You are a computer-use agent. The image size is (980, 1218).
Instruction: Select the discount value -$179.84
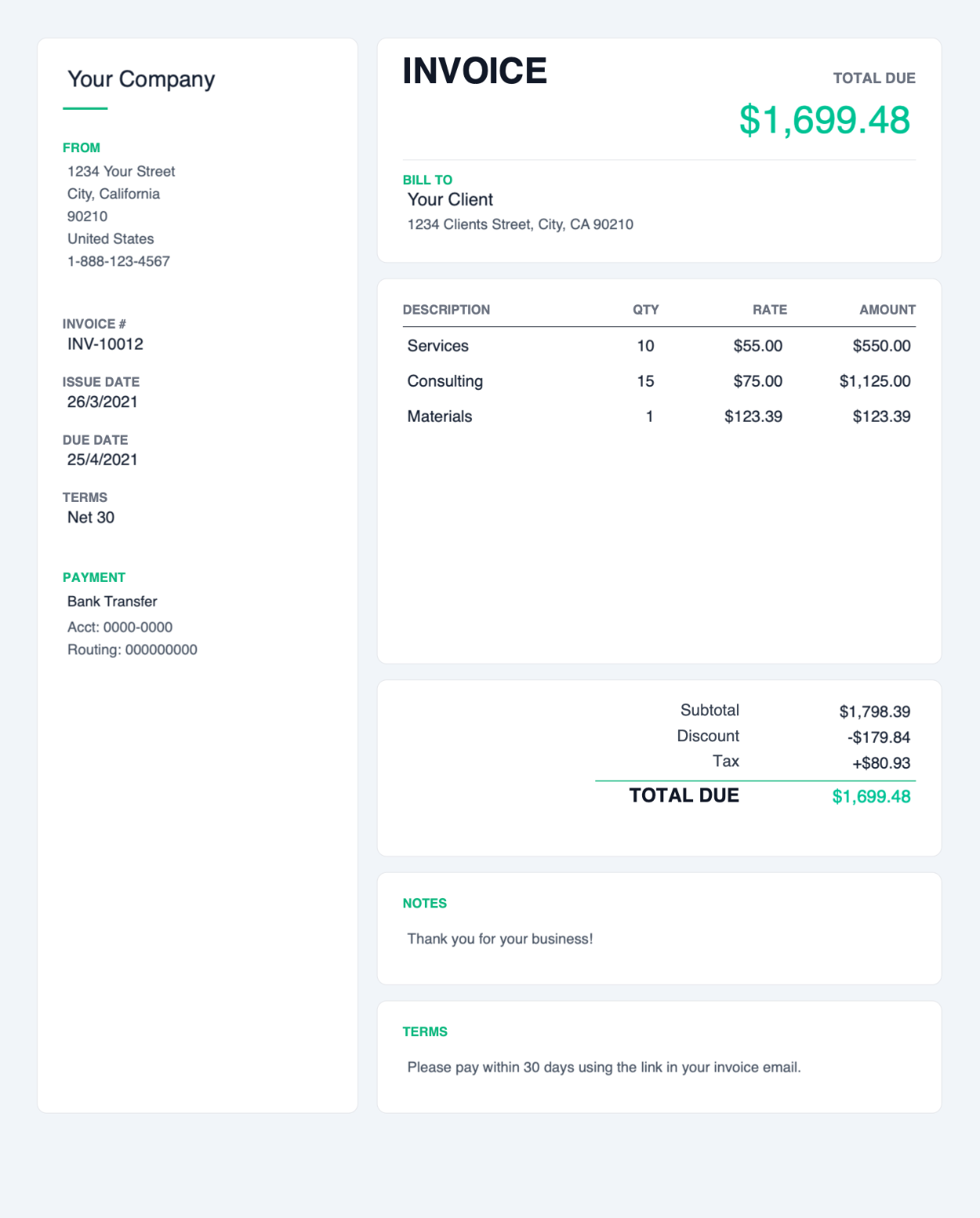click(879, 737)
